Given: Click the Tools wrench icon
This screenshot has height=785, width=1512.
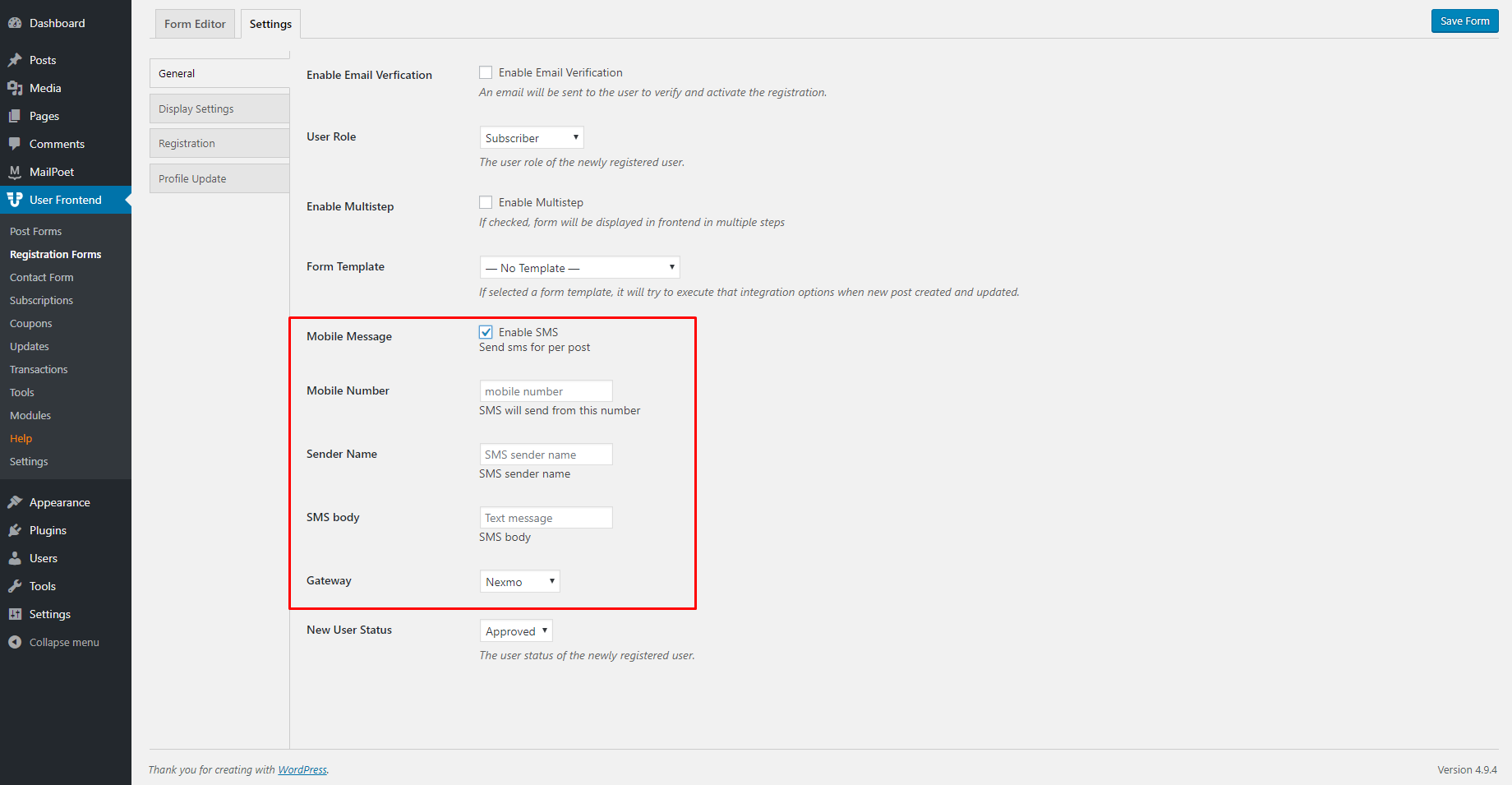Looking at the screenshot, I should 15,586.
